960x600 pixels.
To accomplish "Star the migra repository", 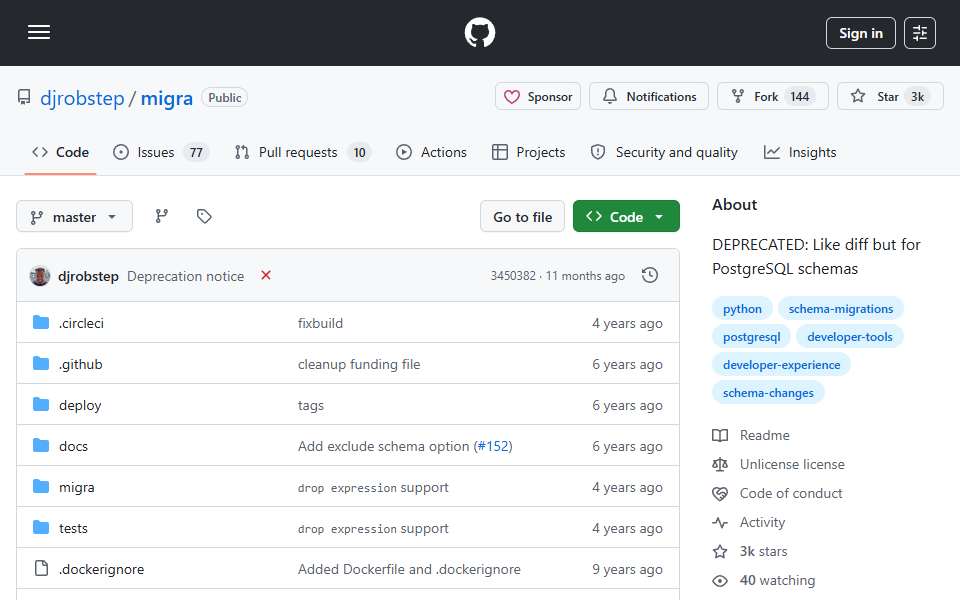I will click(890, 96).
